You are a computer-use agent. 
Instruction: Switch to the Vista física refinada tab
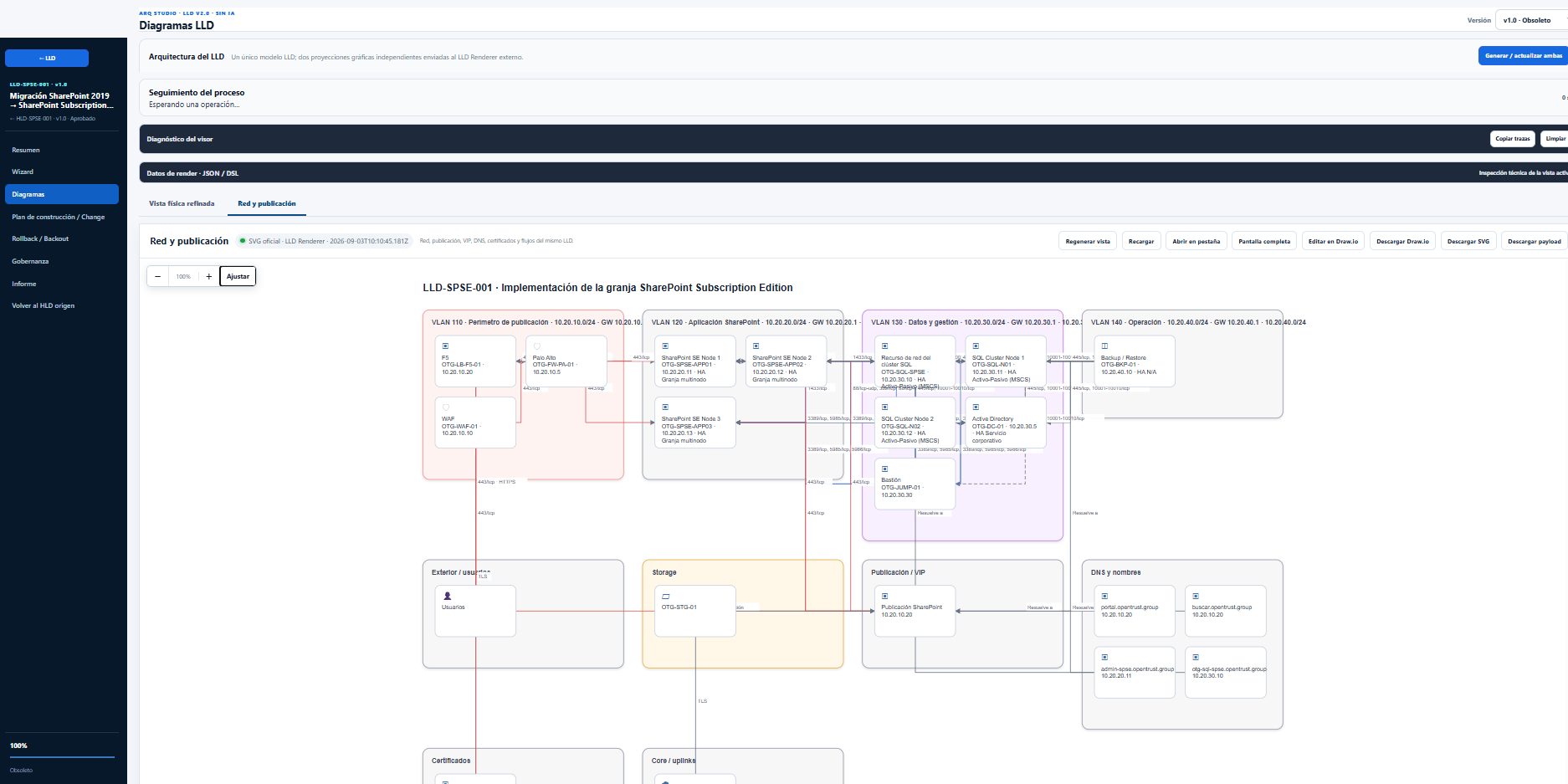tap(182, 203)
